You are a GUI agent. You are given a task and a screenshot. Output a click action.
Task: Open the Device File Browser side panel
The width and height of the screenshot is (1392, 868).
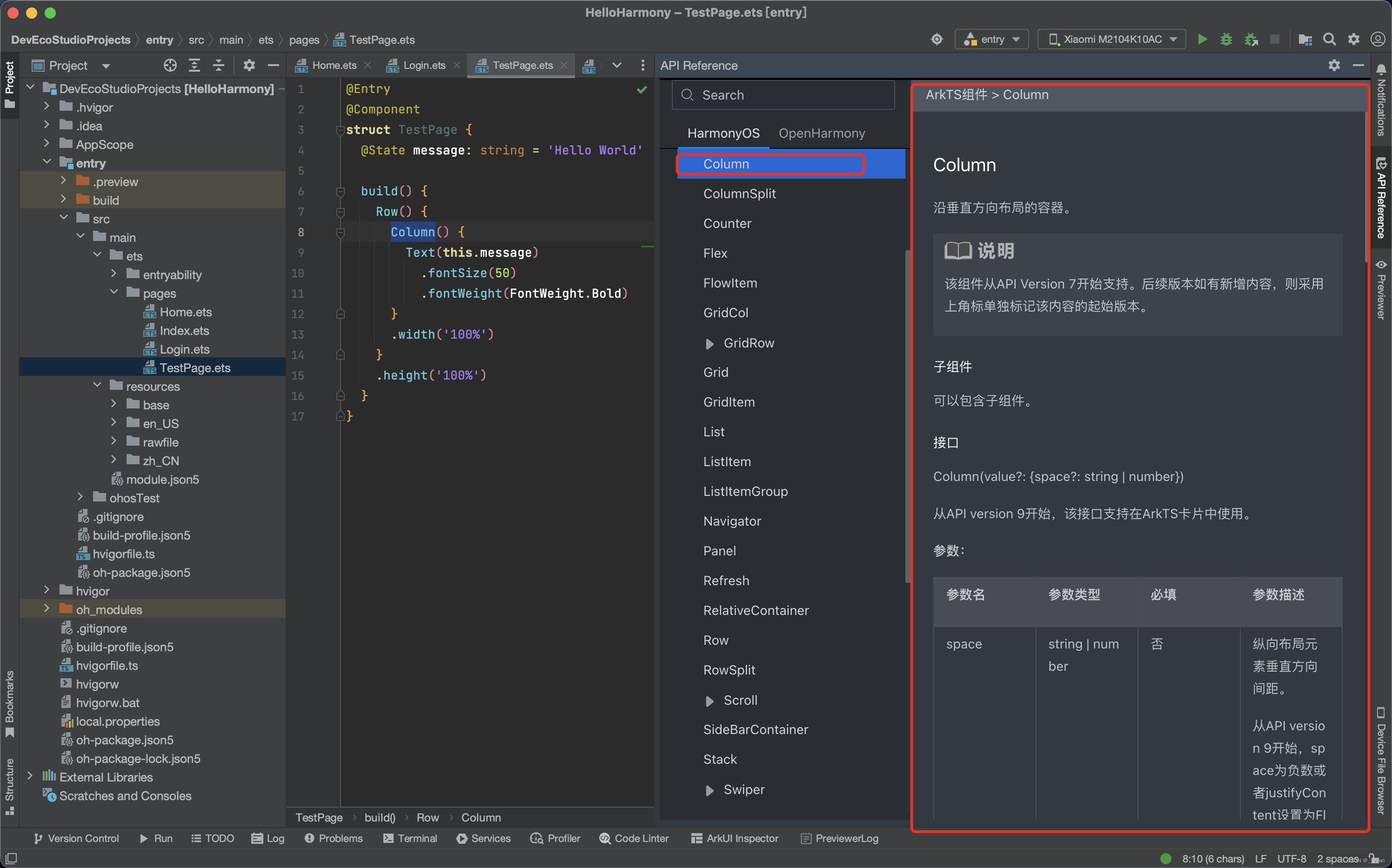click(1381, 761)
